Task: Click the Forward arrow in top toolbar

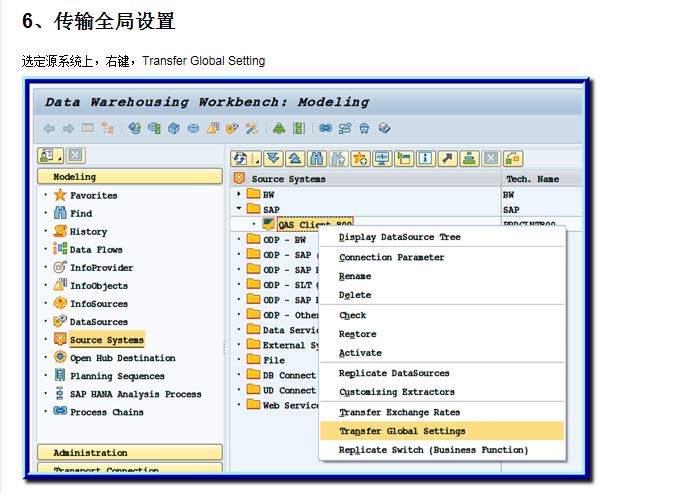Action: pyautogui.click(x=68, y=128)
